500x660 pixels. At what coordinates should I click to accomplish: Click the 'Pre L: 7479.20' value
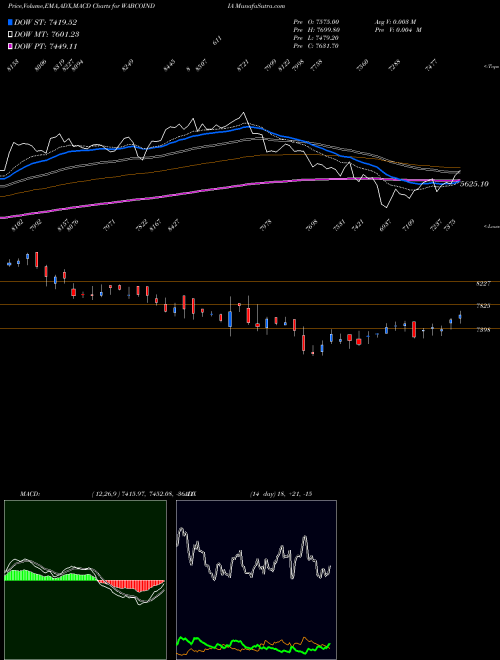pos(316,38)
